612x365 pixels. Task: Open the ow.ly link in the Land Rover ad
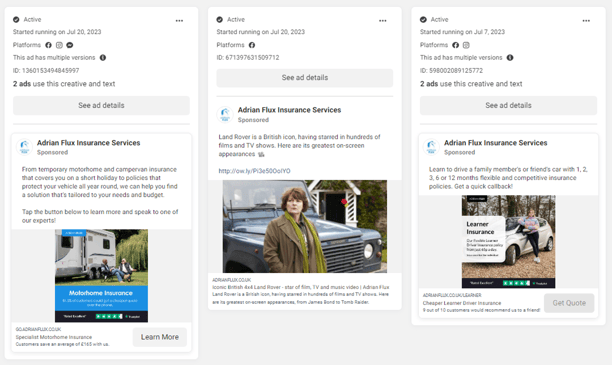(x=254, y=171)
